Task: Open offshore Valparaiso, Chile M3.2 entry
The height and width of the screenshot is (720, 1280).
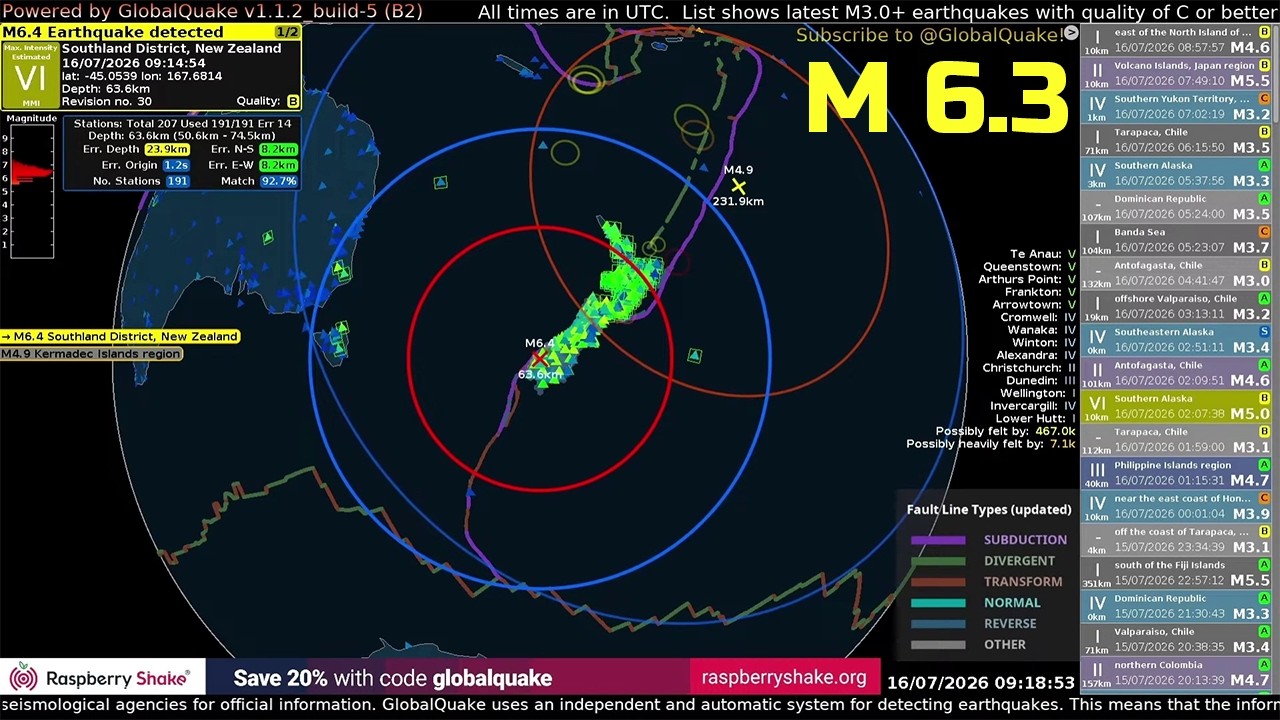Action: tap(1177, 307)
